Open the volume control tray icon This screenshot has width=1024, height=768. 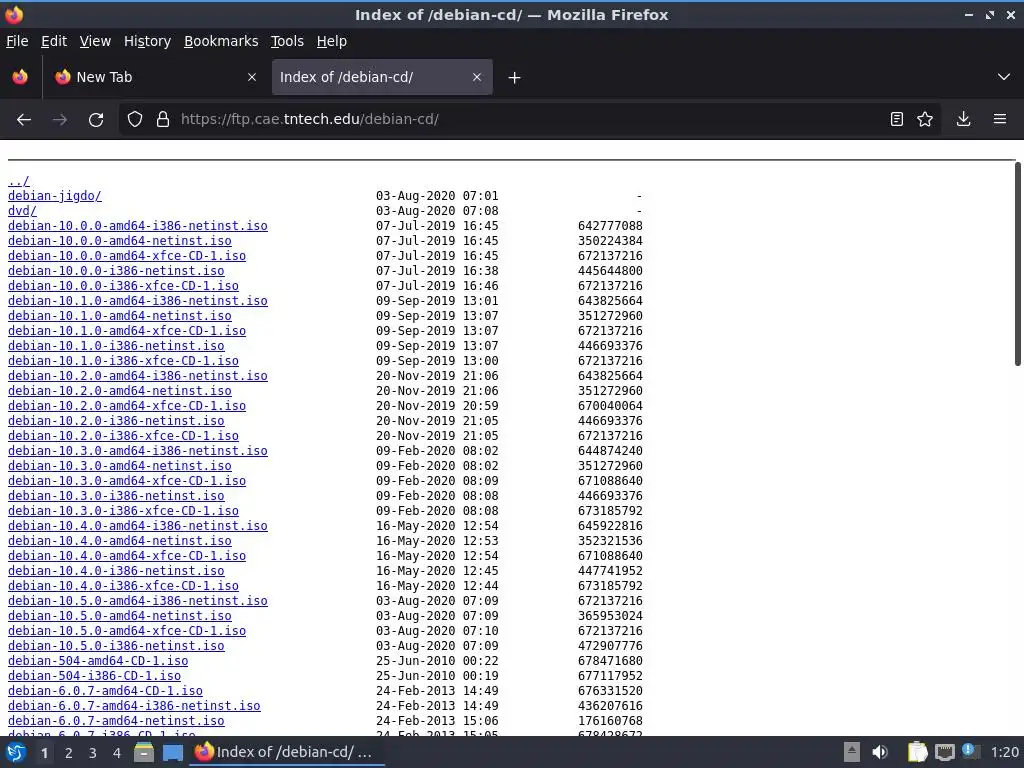880,752
